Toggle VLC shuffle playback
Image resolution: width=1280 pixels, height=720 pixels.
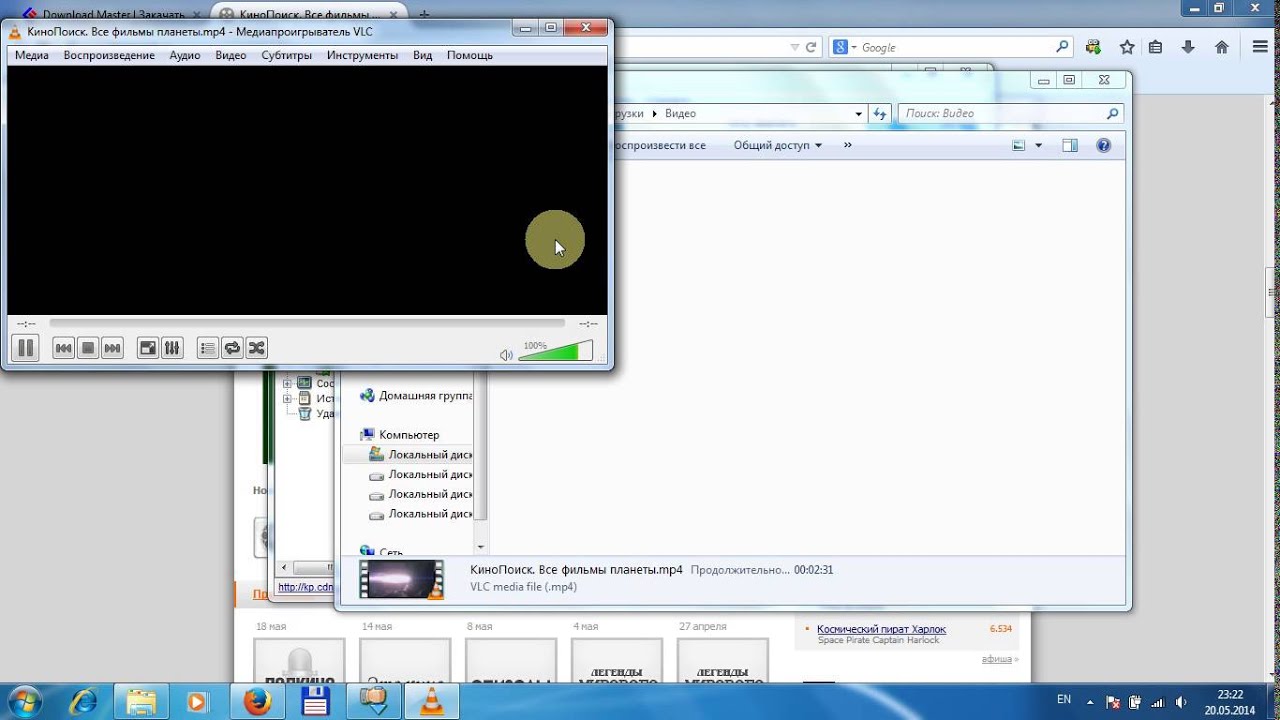(257, 348)
